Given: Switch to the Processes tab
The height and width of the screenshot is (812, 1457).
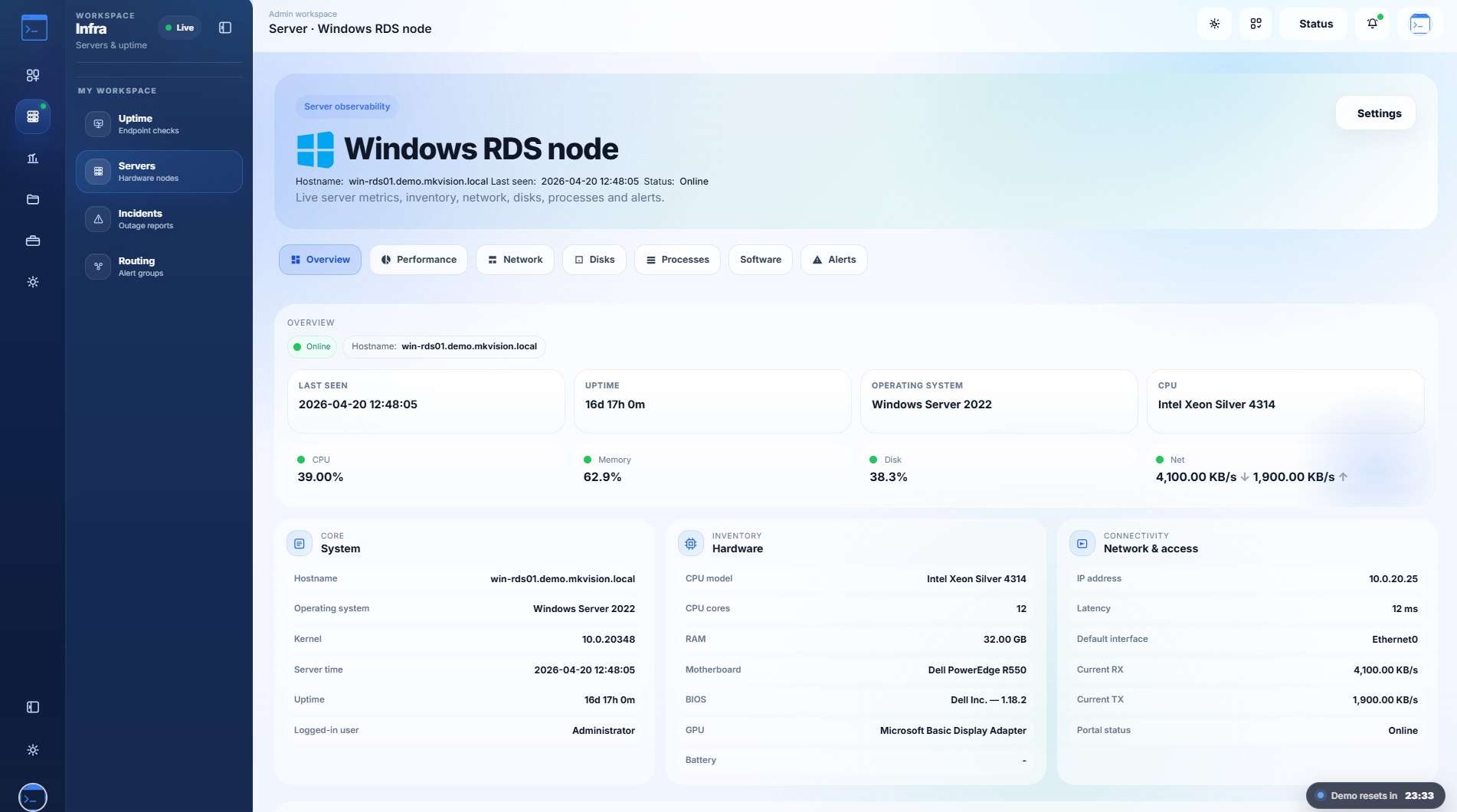Looking at the screenshot, I should [x=677, y=260].
